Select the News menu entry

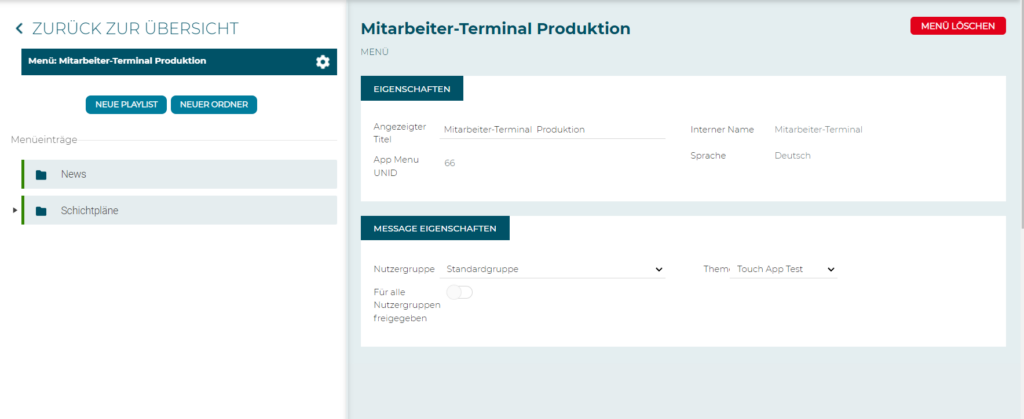(180, 174)
